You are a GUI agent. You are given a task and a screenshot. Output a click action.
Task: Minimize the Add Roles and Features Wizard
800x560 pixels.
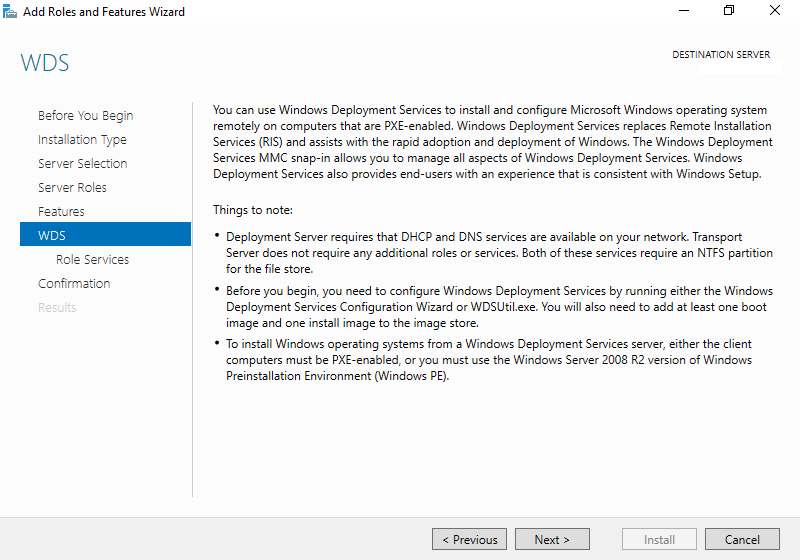click(x=684, y=11)
